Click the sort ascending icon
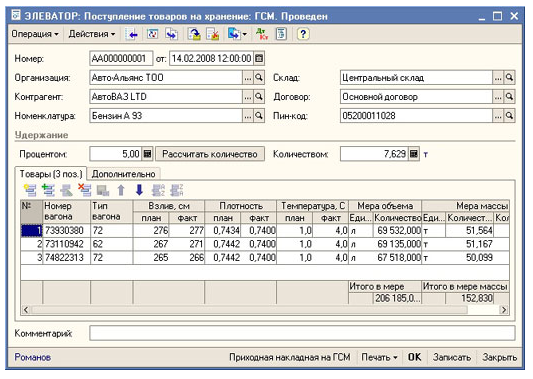 point(158,190)
